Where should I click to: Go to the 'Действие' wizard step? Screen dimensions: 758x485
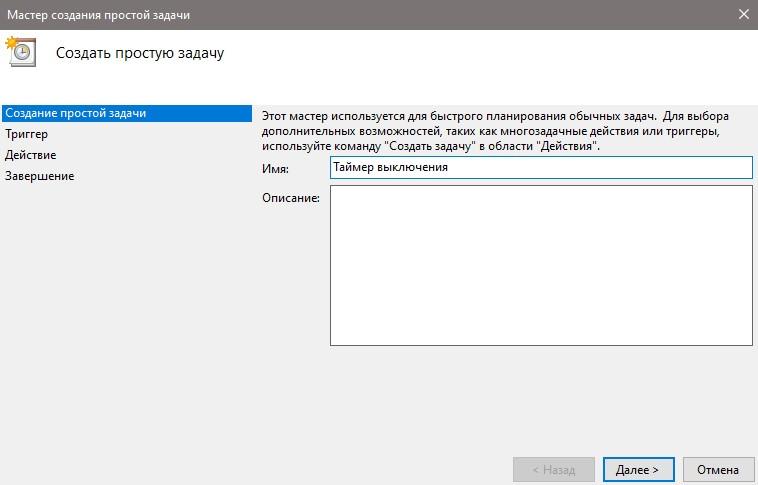click(30, 155)
